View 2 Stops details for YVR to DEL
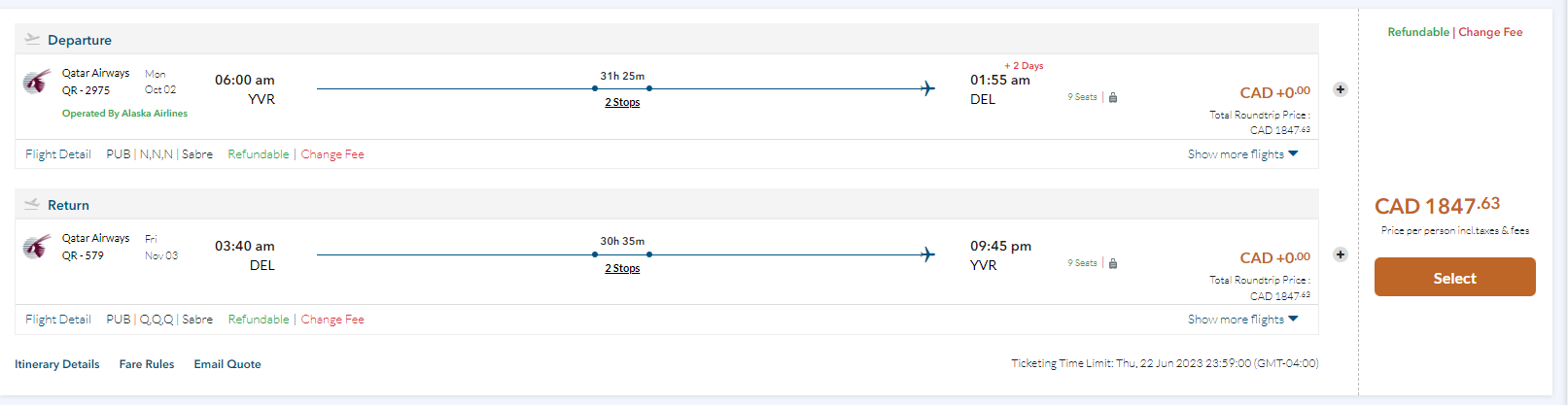This screenshot has height=405, width=1568. 622,103
